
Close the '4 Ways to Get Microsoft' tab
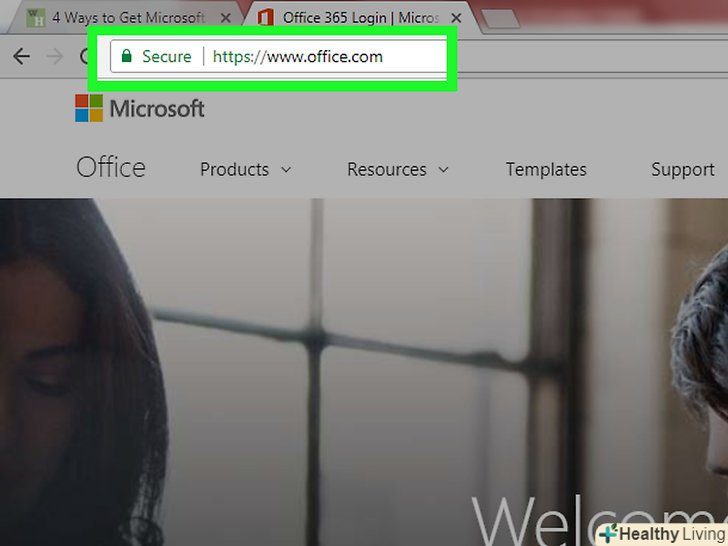(226, 18)
